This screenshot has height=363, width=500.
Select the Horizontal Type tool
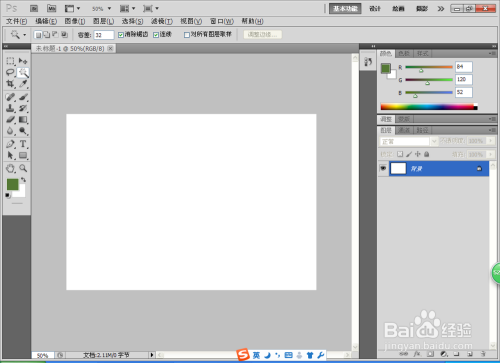pos(23,144)
